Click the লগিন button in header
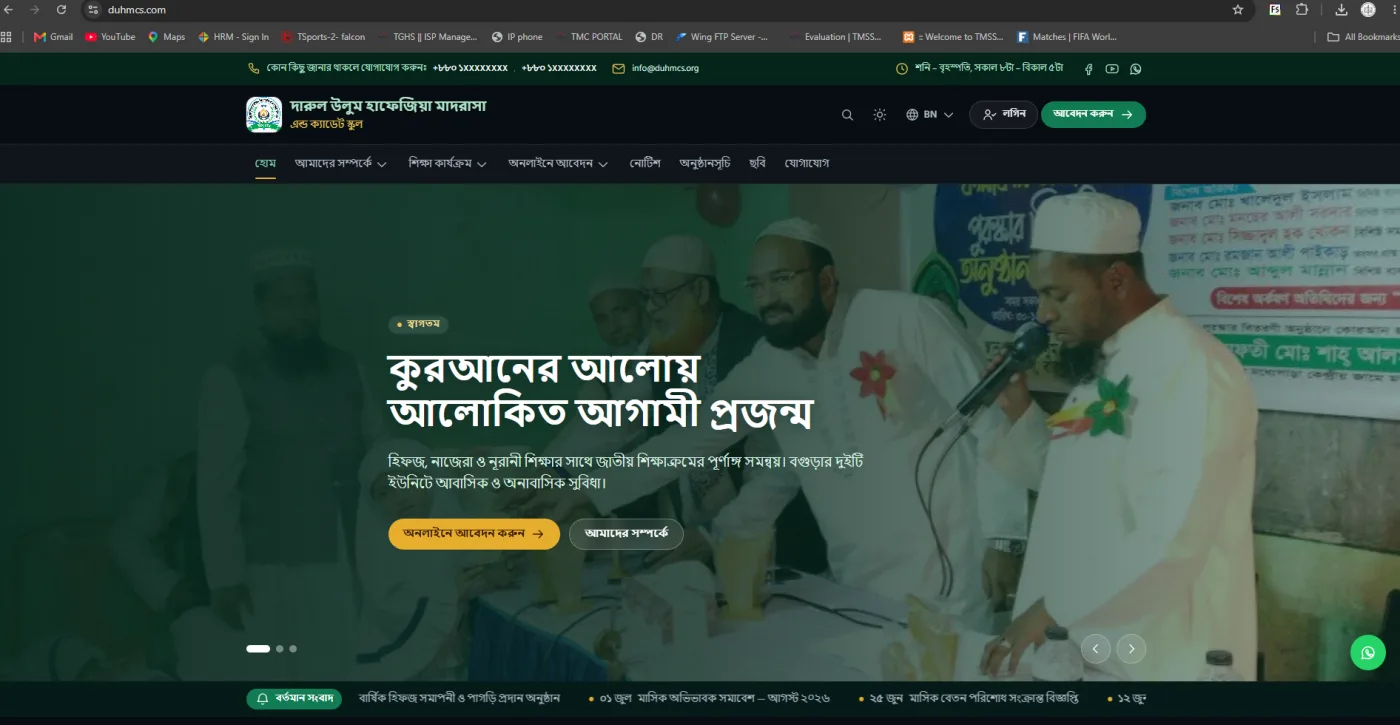 [x=1003, y=114]
